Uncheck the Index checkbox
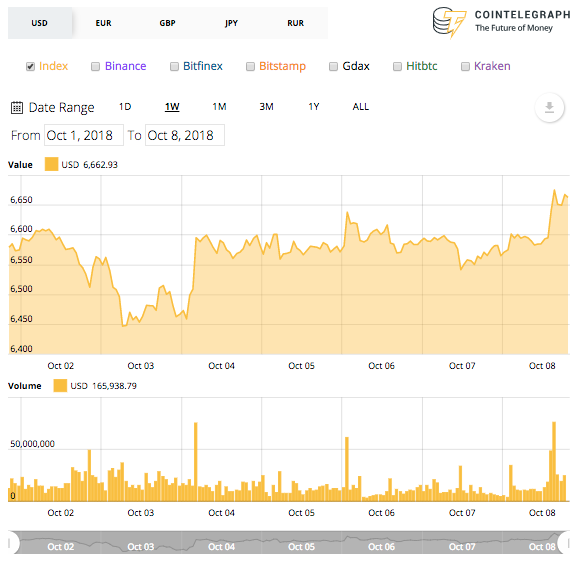Viewport: 578px width, 565px height. coord(30,66)
